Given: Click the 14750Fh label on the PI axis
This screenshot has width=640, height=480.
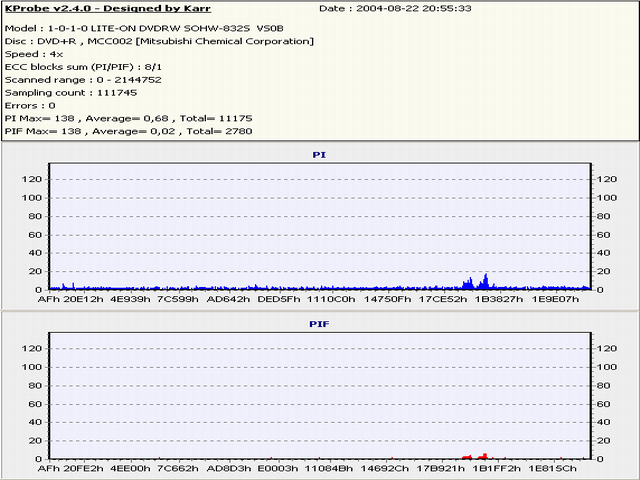Looking at the screenshot, I should [388, 299].
